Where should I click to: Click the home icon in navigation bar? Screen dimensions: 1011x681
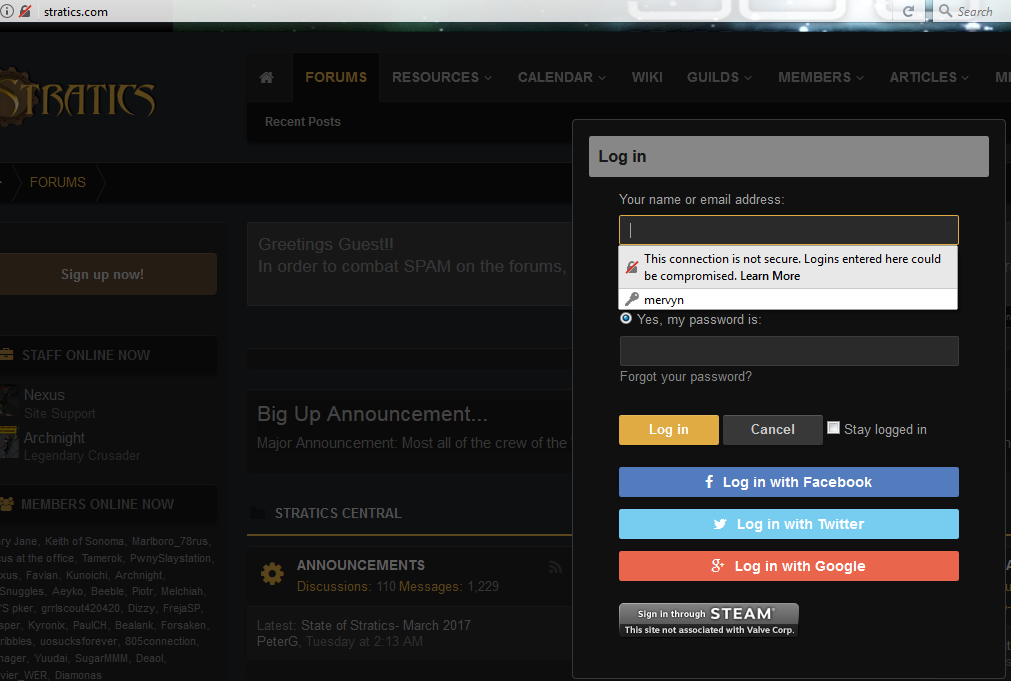tap(266, 77)
